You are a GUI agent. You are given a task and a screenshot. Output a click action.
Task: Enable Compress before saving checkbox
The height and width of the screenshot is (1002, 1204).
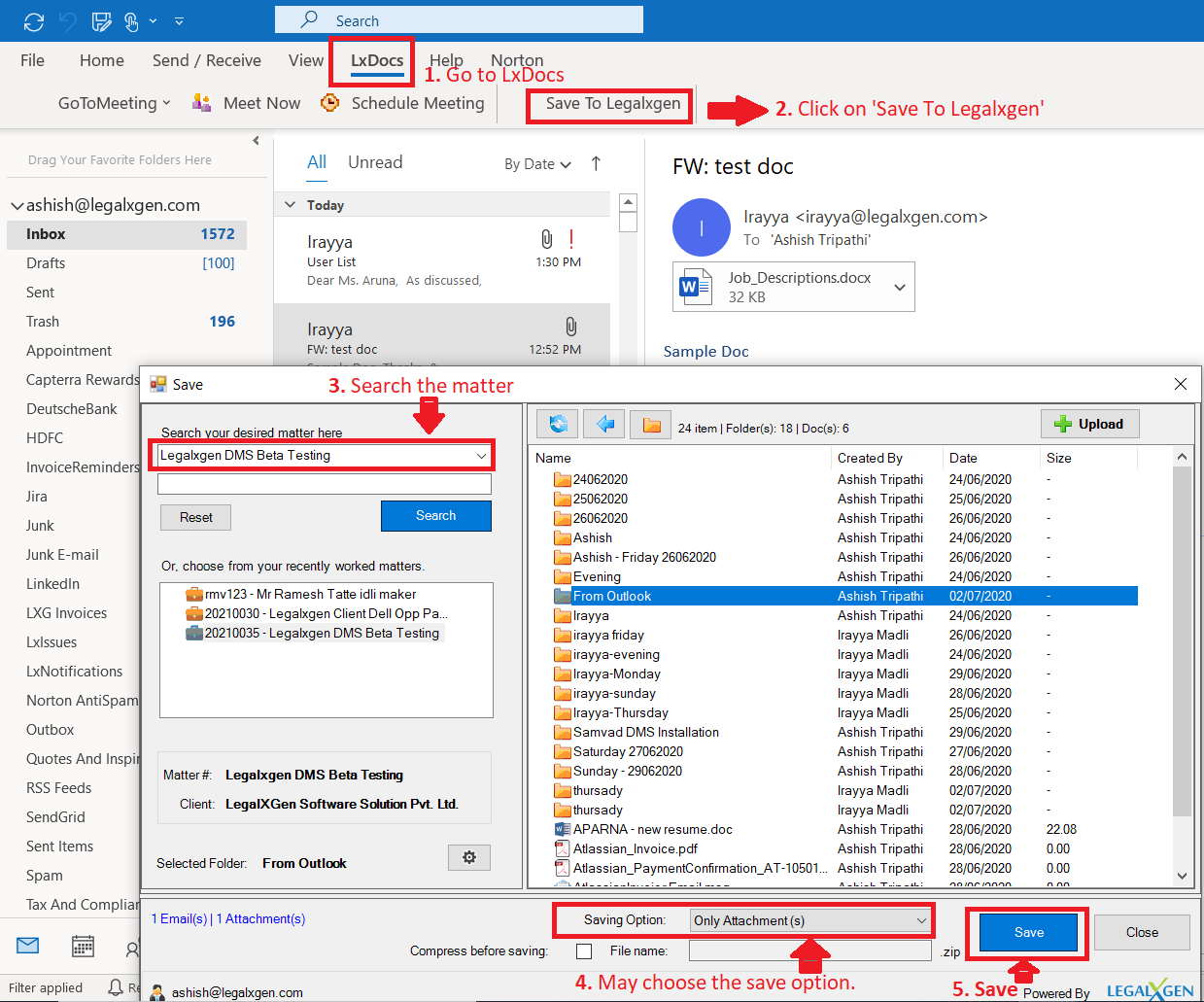tap(584, 951)
